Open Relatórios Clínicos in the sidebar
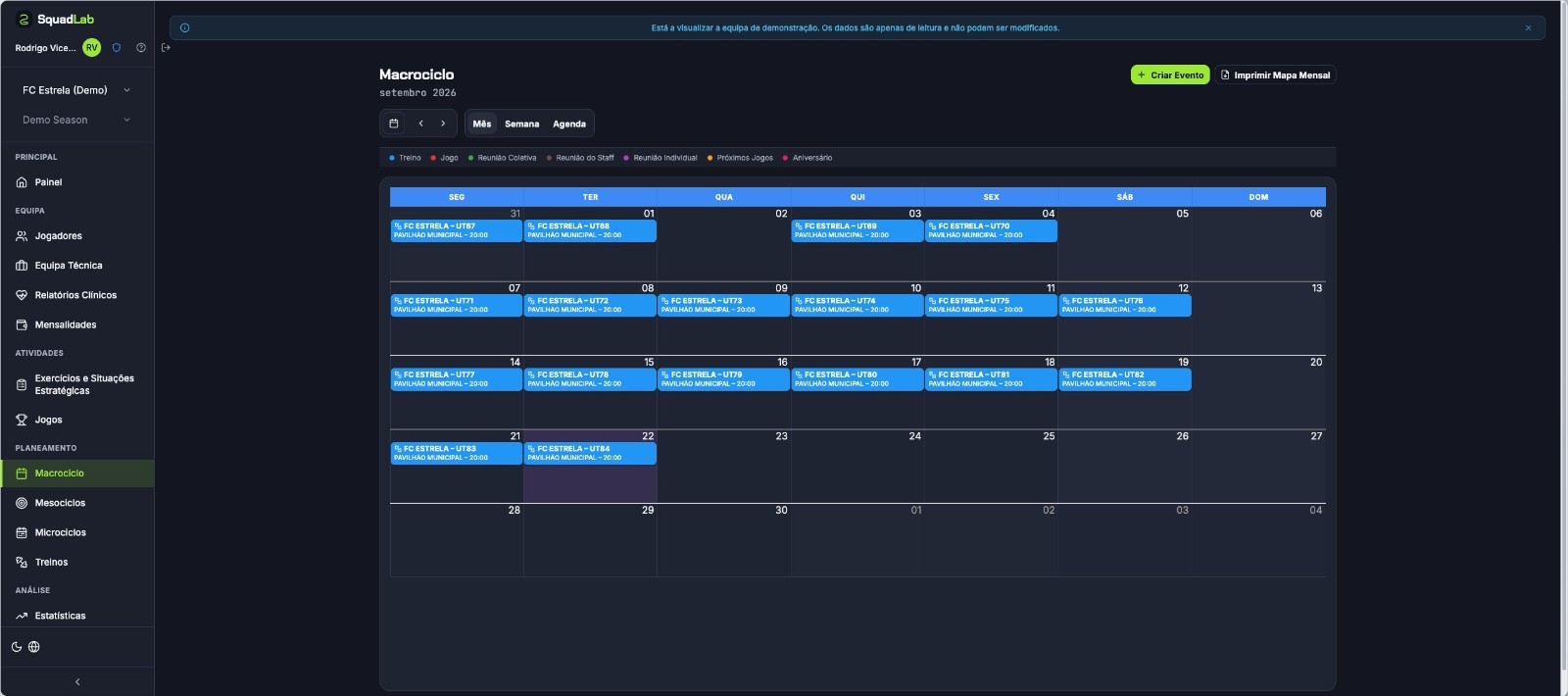The image size is (1568, 696). pyautogui.click(x=77, y=295)
